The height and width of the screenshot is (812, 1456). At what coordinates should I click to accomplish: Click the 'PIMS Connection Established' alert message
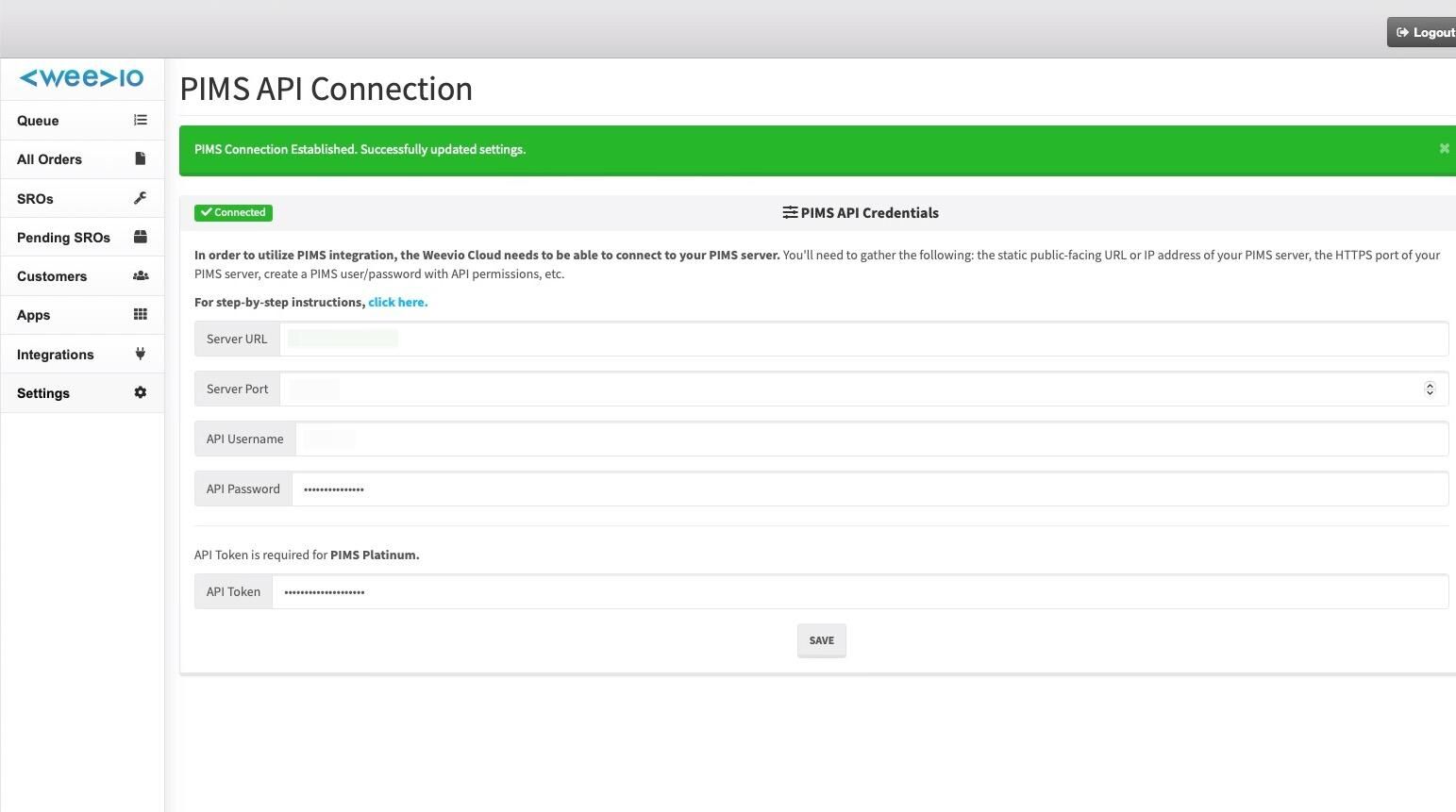coord(360,149)
